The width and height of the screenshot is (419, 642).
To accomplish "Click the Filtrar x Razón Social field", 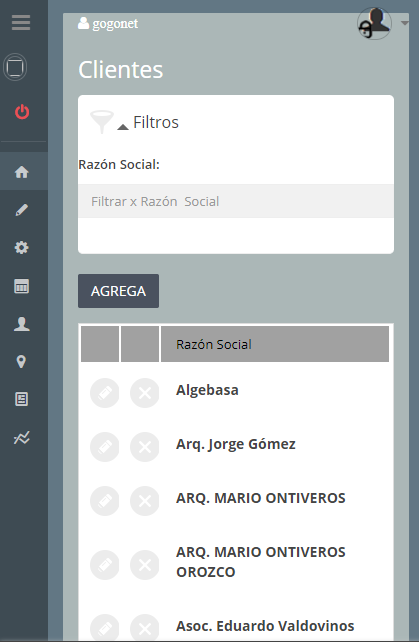I will click(236, 201).
